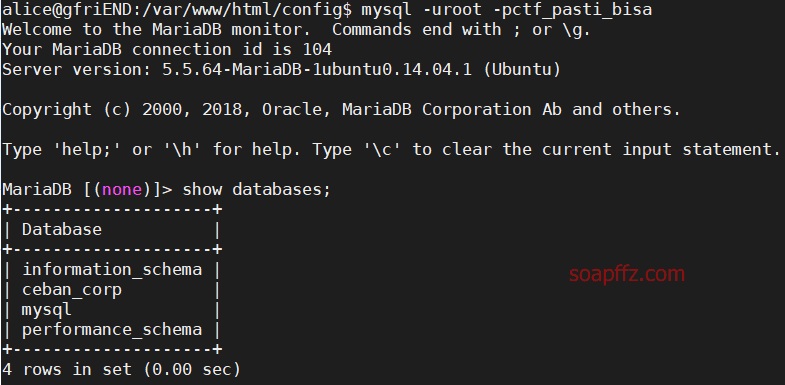The width and height of the screenshot is (785, 385).
Task: Click the '\c' clear statement hint
Action: pyautogui.click(x=382, y=150)
